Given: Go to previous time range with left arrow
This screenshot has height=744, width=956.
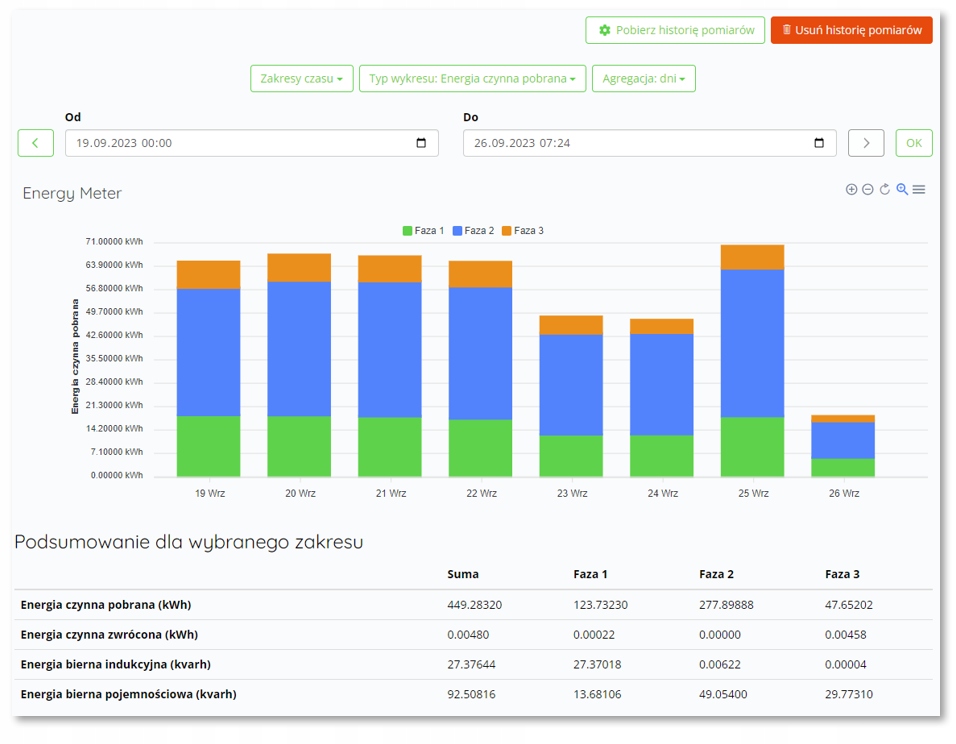Looking at the screenshot, I should click(36, 143).
